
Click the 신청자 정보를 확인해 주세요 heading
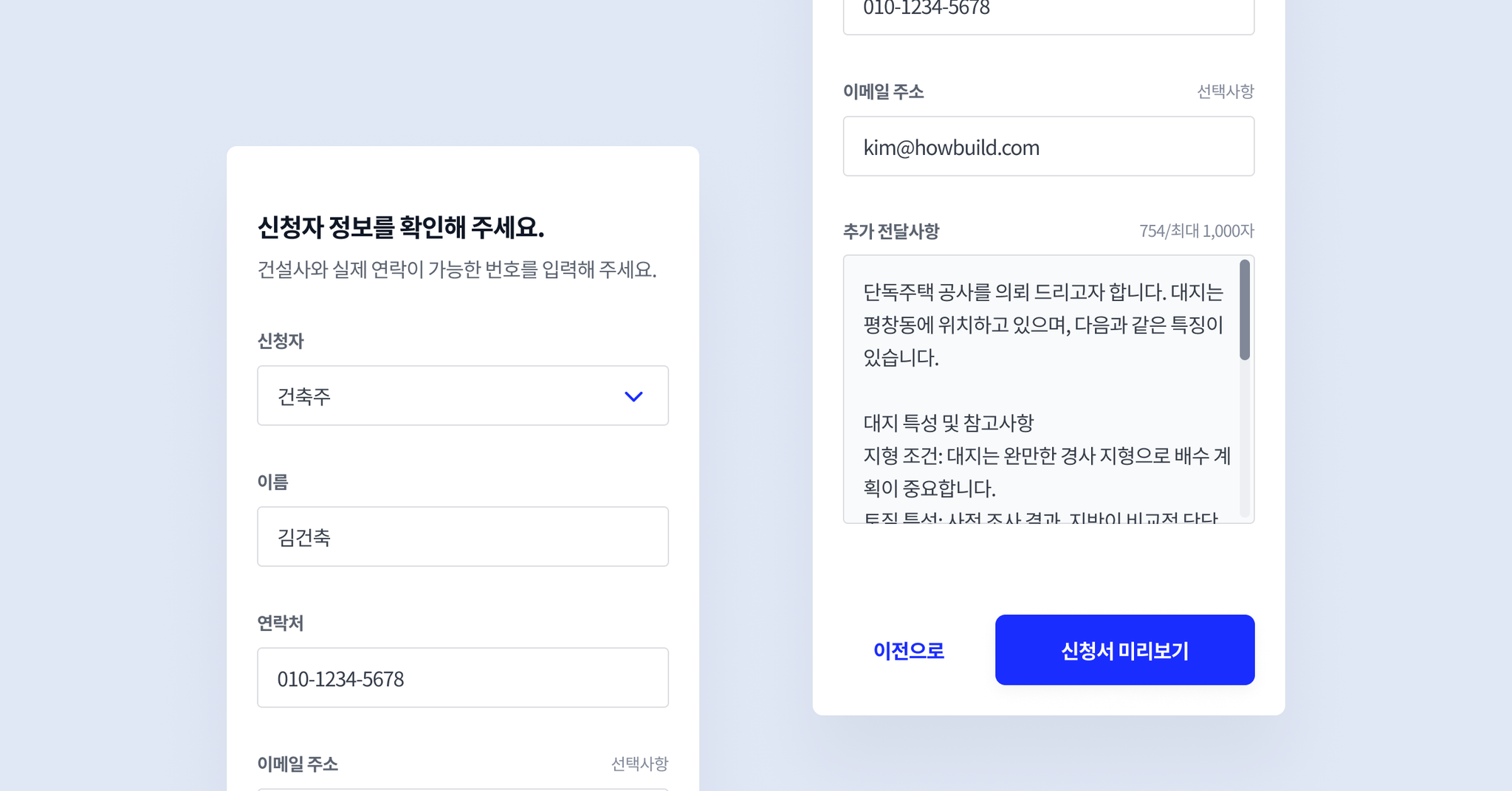(x=401, y=227)
